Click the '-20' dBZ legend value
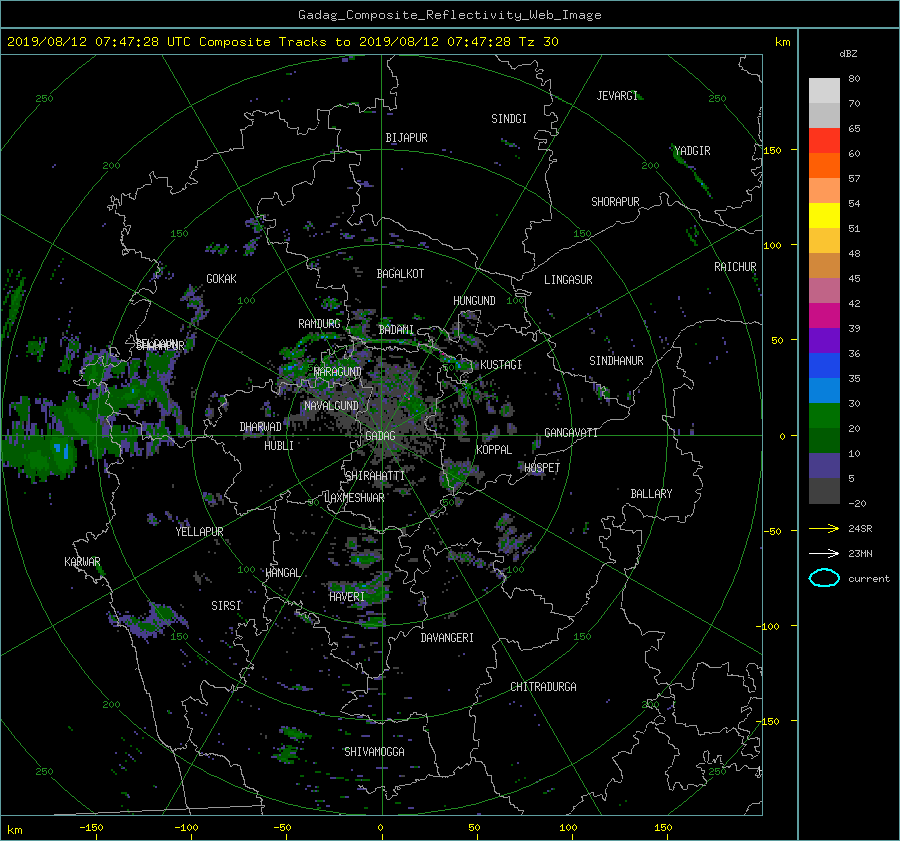The image size is (900, 841). tap(857, 503)
